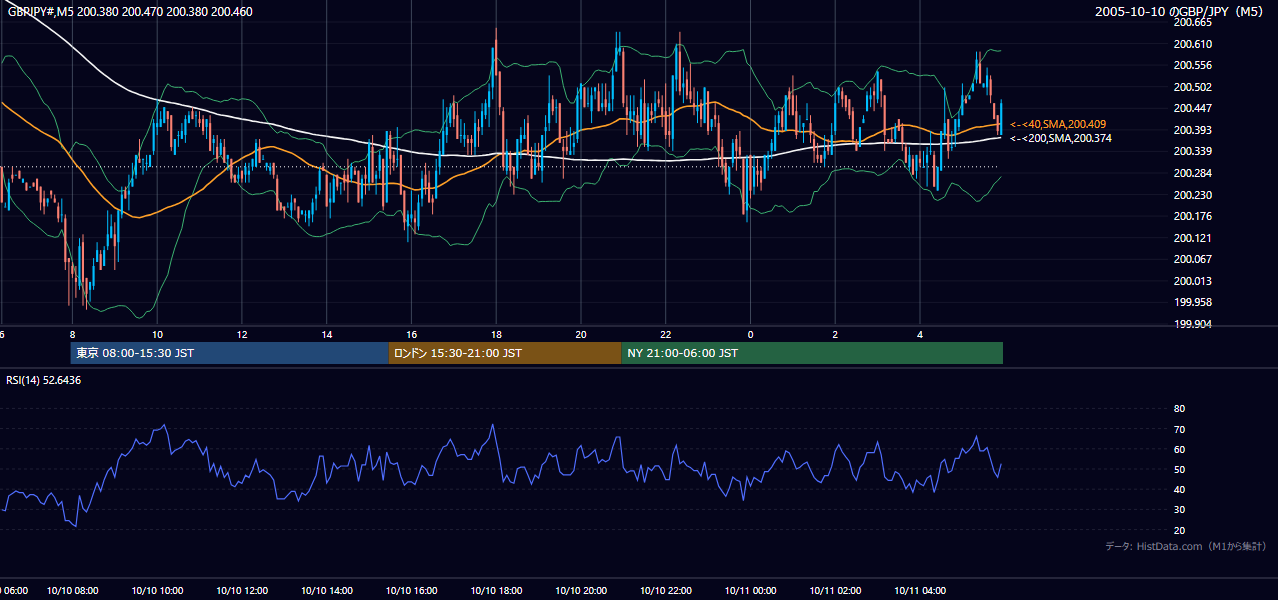Viewport: 1278px width, 600px height.
Task: Click price axis value 199.904
Action: click(x=1192, y=324)
